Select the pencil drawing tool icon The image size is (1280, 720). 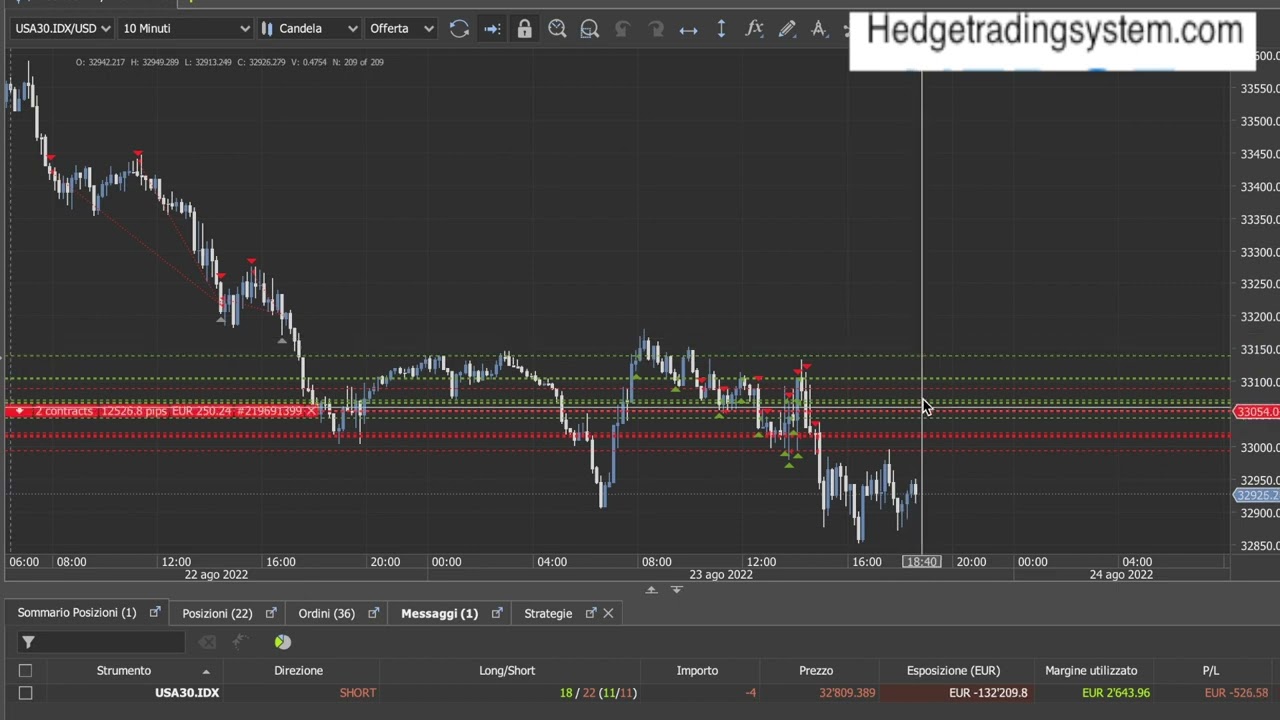point(787,29)
